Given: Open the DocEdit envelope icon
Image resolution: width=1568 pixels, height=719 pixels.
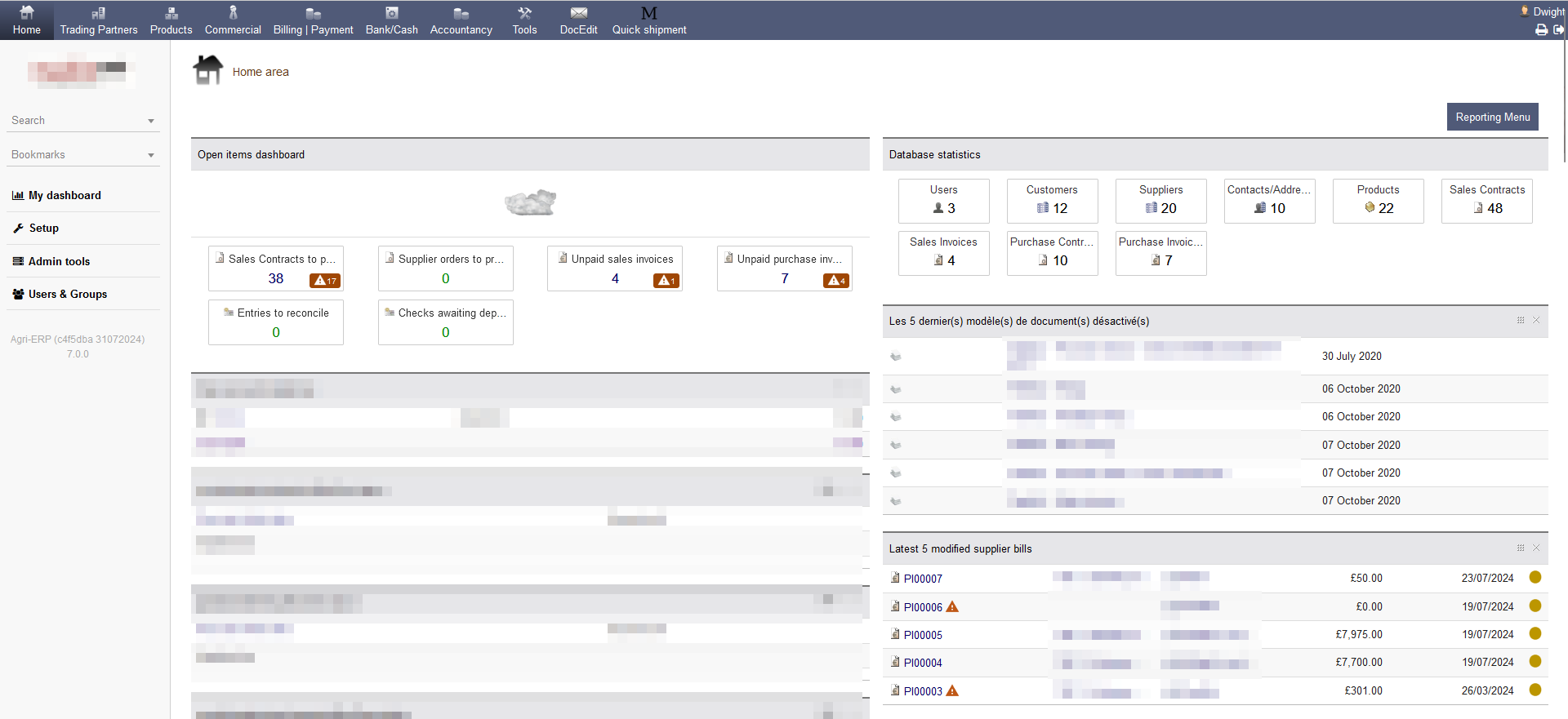Looking at the screenshot, I should (x=578, y=13).
